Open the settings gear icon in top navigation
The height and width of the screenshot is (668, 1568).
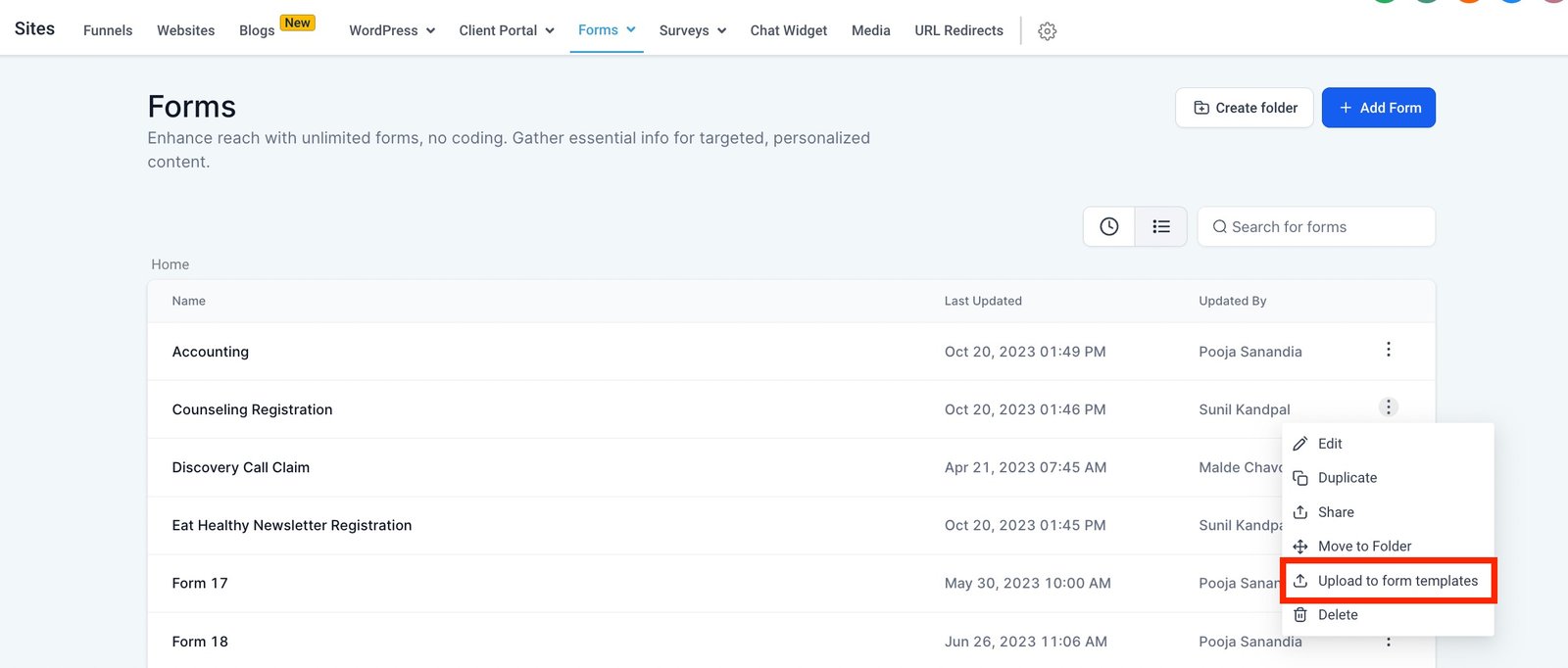[x=1047, y=31]
